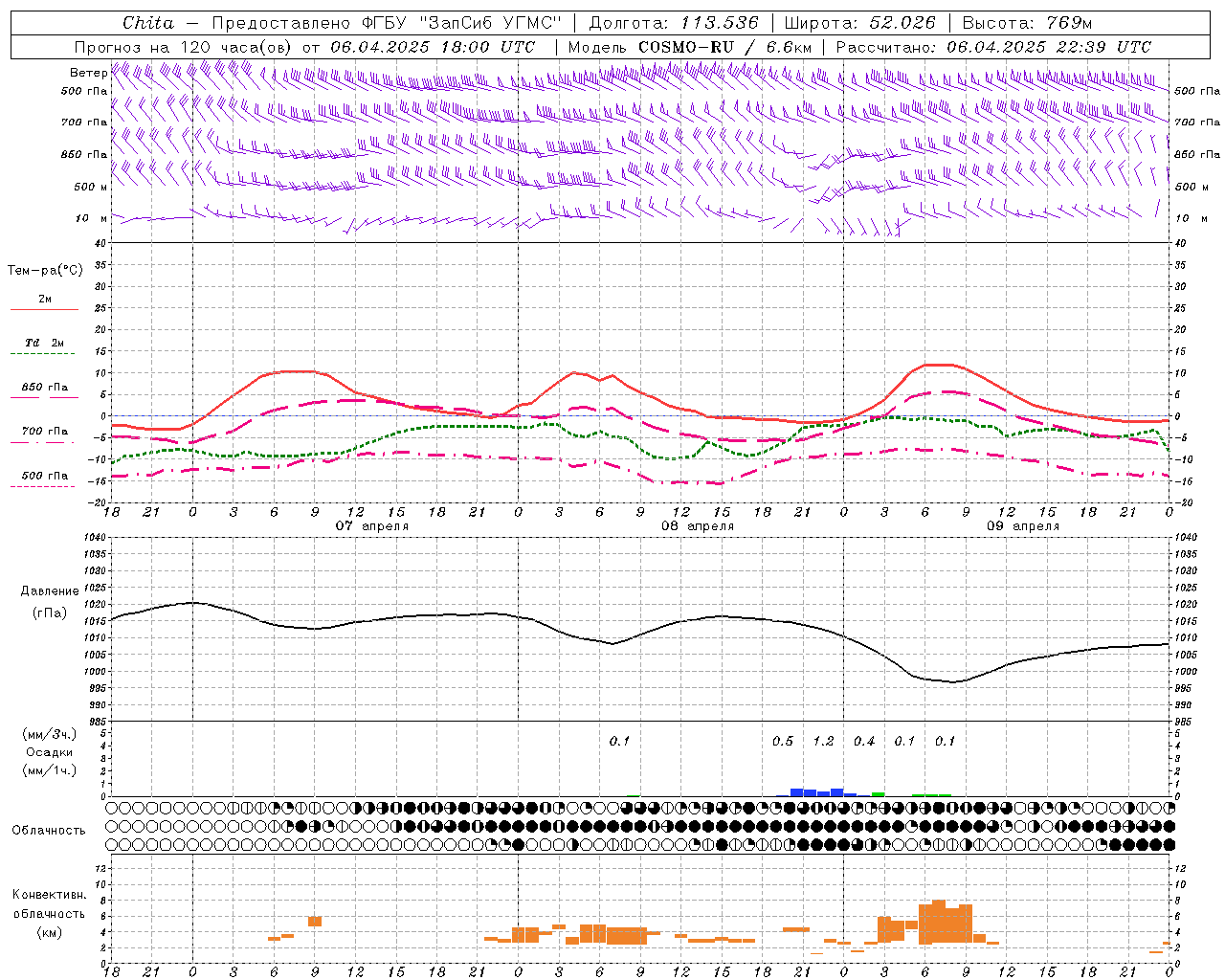This screenshot has height=980, width=1225.
Task: Click the '0.4' precipitation amount
Action: [x=864, y=741]
